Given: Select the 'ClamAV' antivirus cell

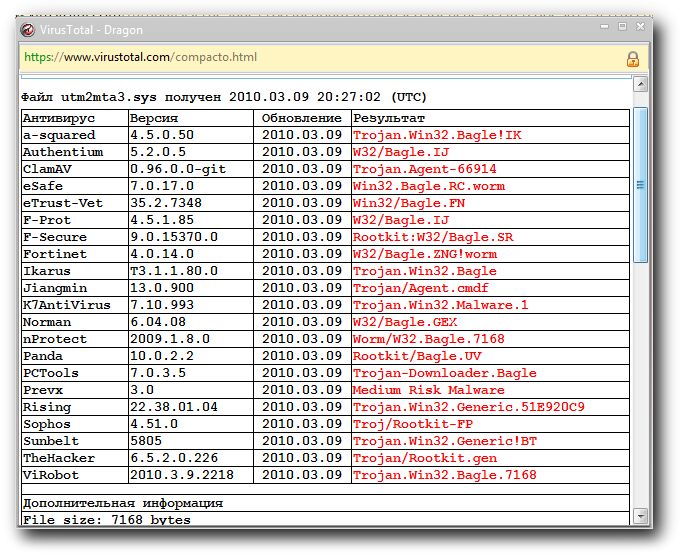Looking at the screenshot, I should tap(75, 169).
